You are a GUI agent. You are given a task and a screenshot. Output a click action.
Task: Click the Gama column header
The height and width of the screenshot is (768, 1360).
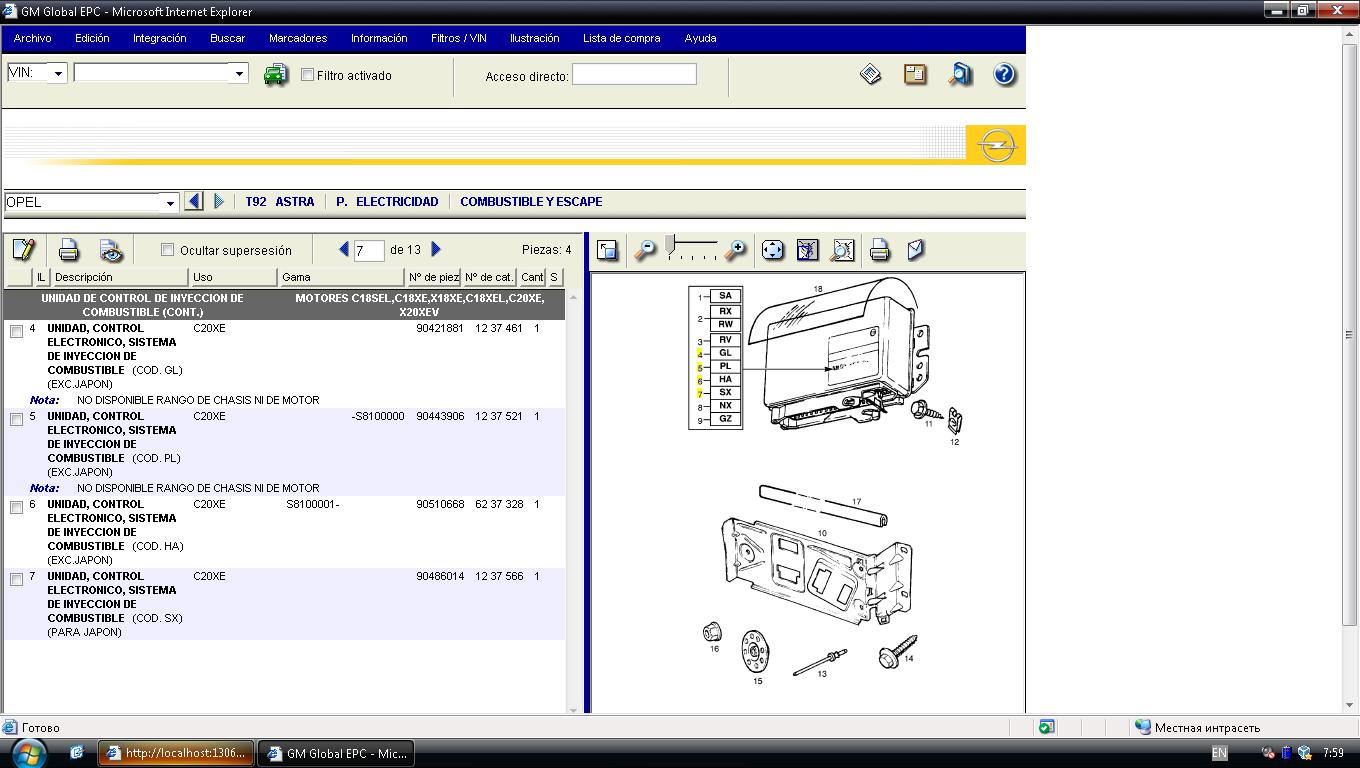coord(341,277)
